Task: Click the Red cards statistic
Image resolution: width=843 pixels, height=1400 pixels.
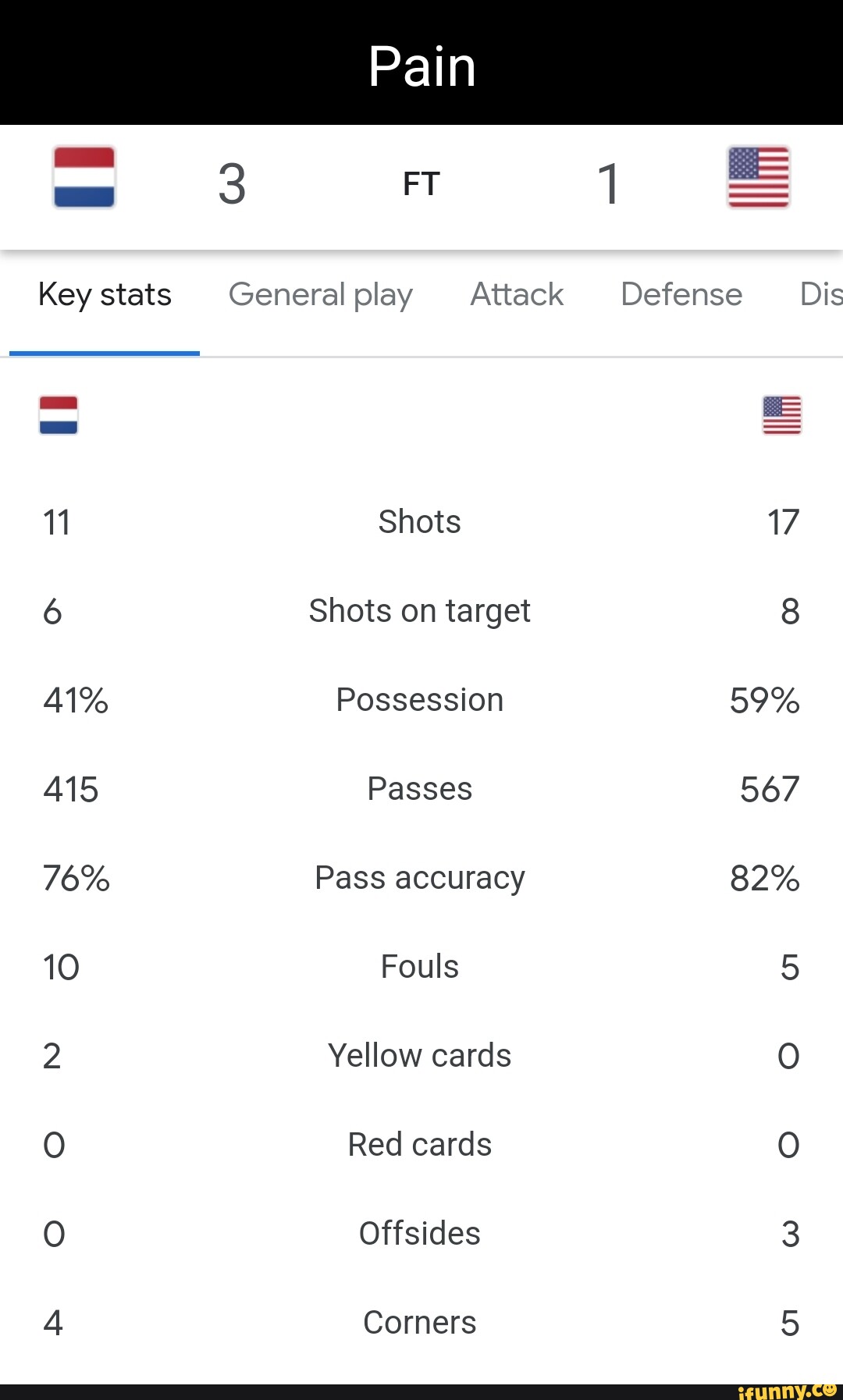Action: coord(419,1144)
